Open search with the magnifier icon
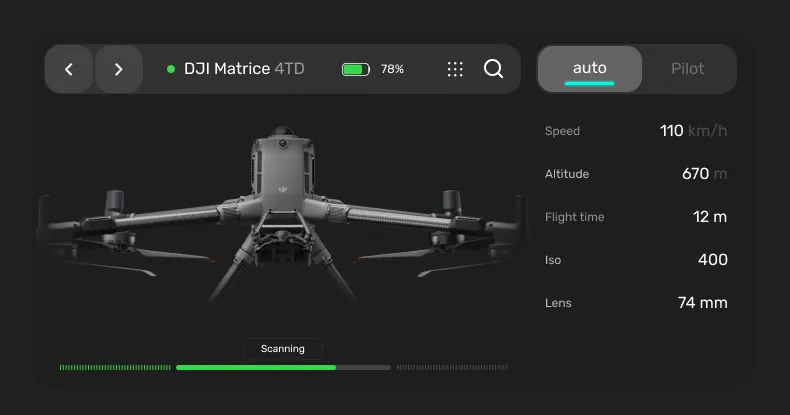Screen dimensions: 790x415 click(x=493, y=68)
